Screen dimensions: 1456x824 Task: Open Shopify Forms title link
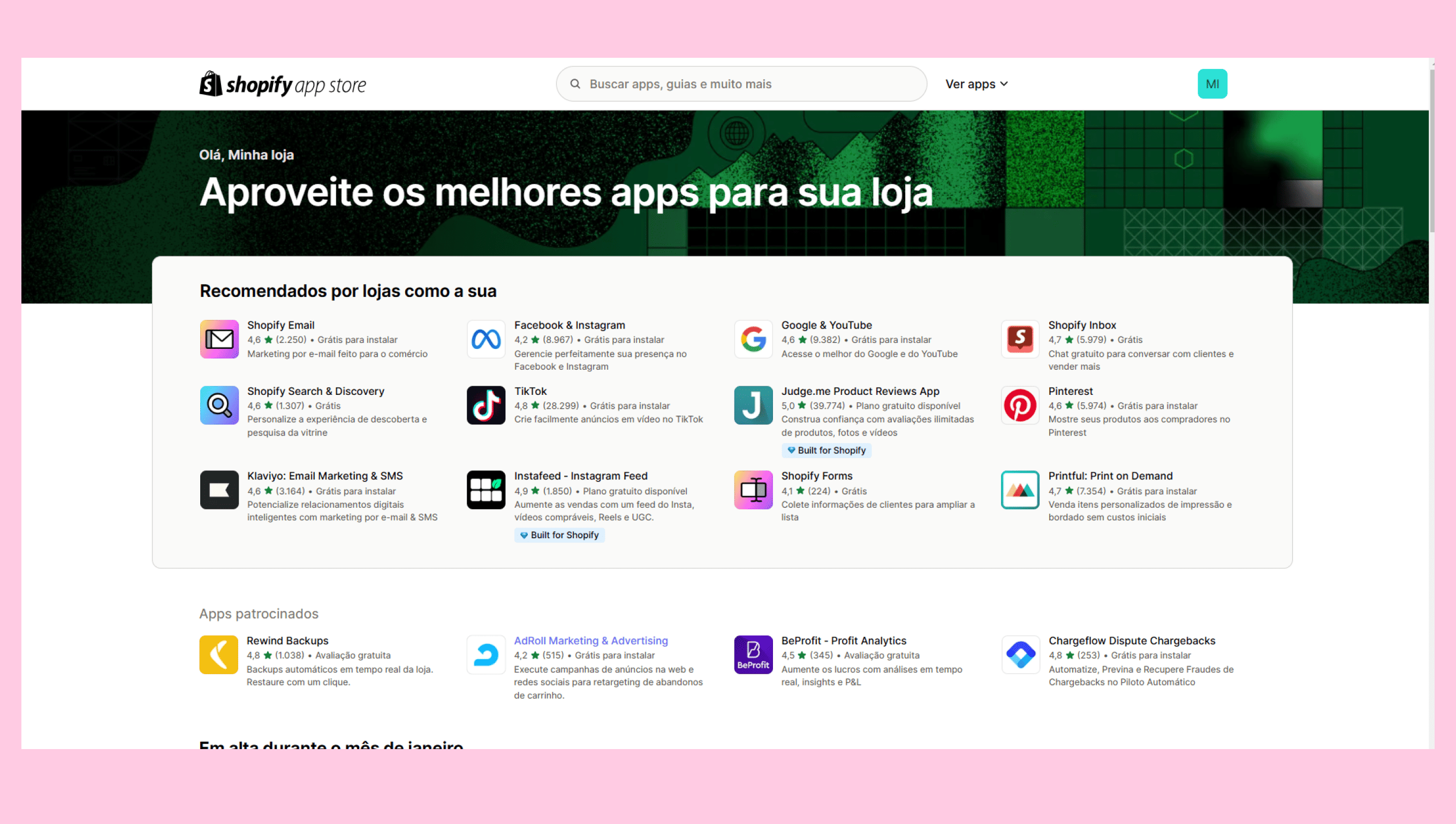click(816, 476)
